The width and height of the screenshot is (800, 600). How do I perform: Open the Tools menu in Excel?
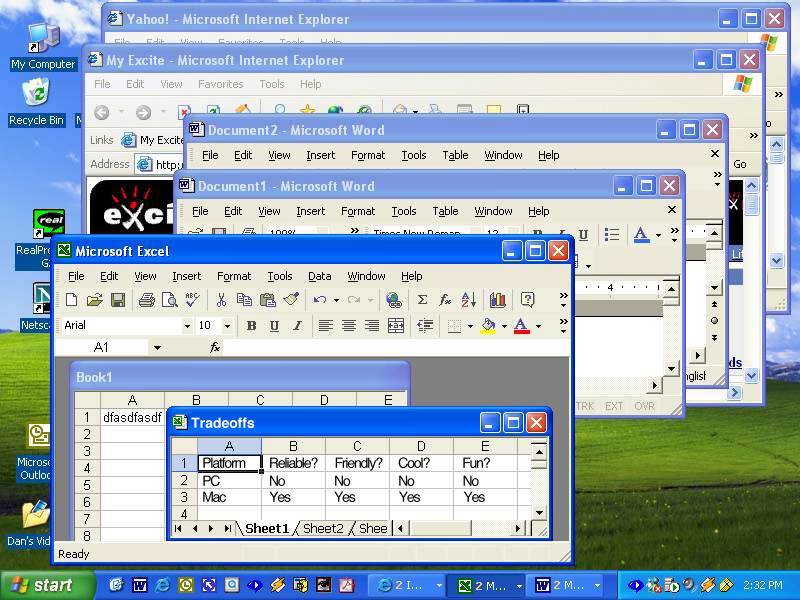[x=280, y=276]
